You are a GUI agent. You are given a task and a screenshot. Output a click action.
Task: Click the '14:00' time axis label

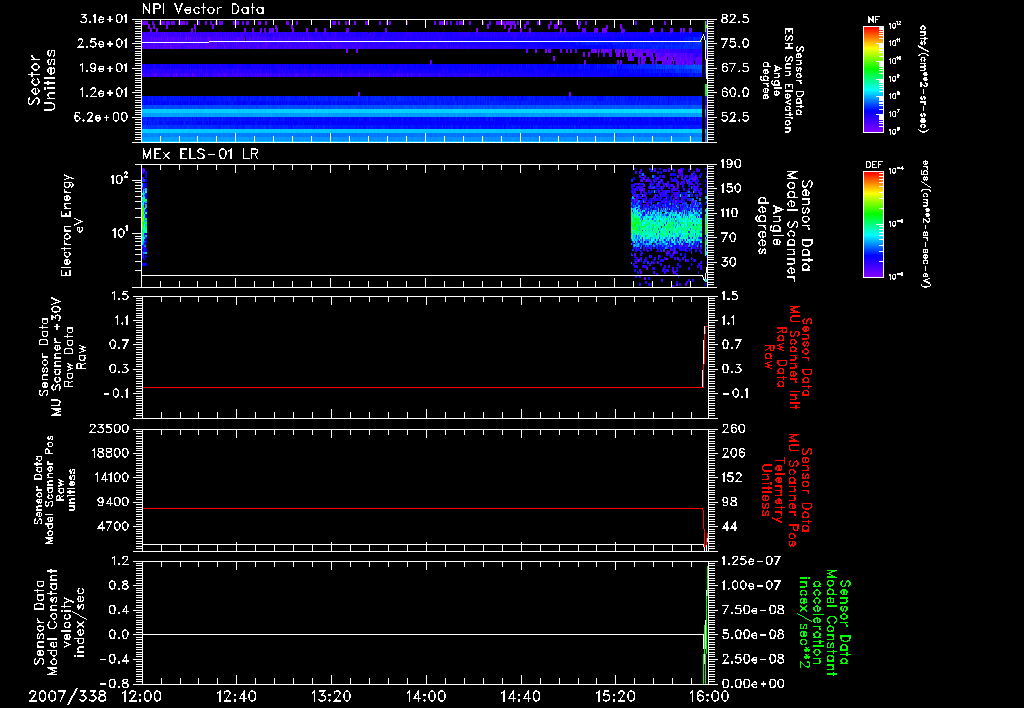click(426, 697)
